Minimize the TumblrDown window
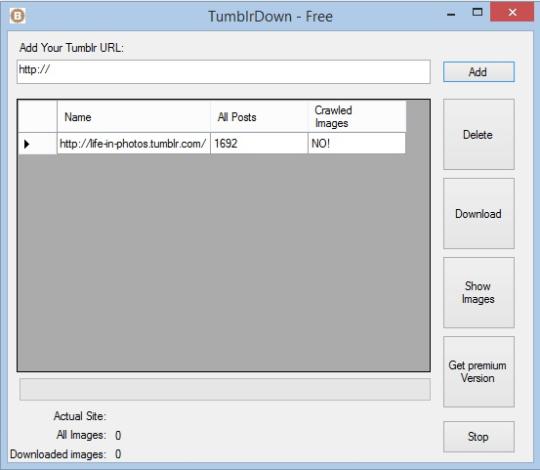This screenshot has height=470, width=540. pyautogui.click(x=451, y=14)
